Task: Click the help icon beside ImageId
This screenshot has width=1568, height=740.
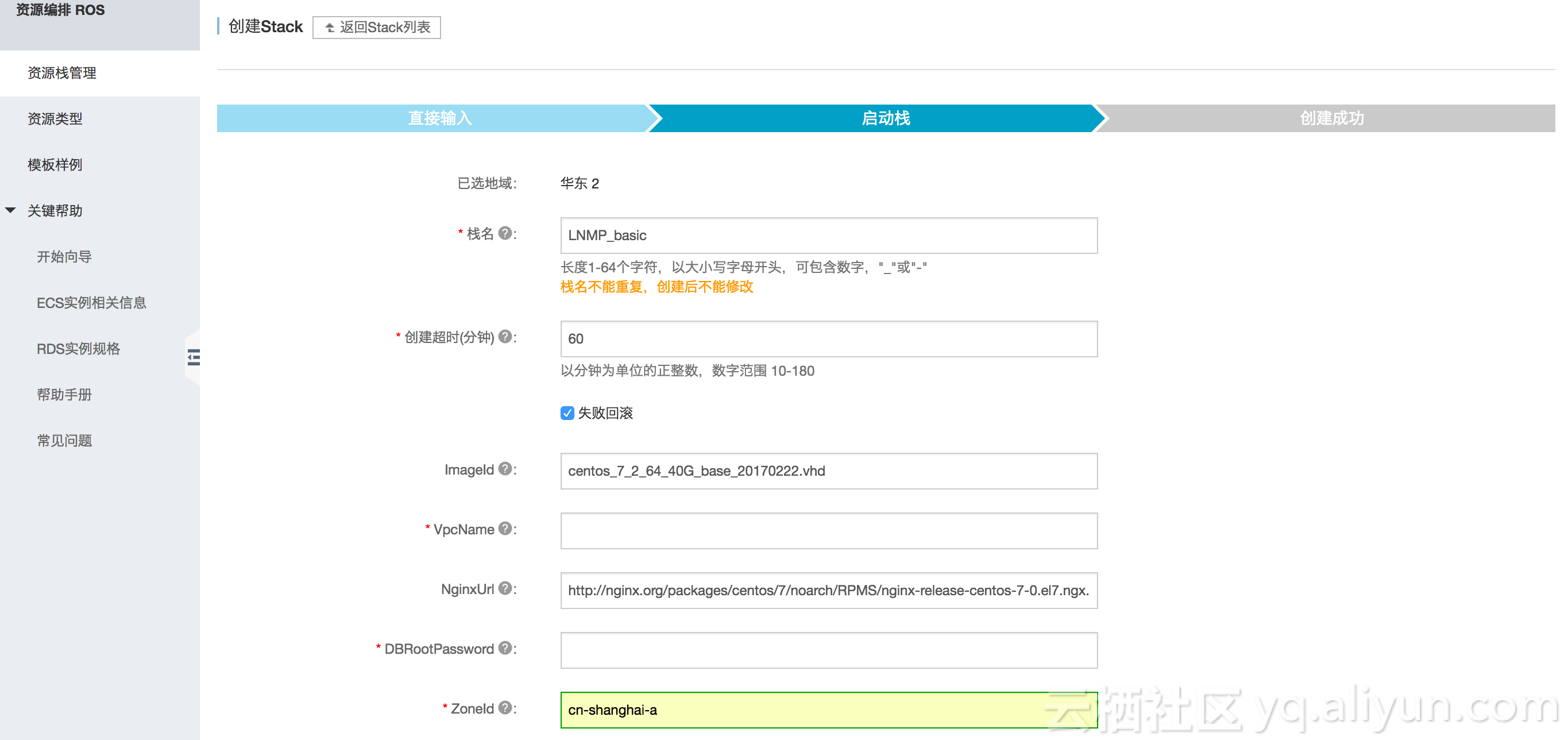Action: click(505, 469)
